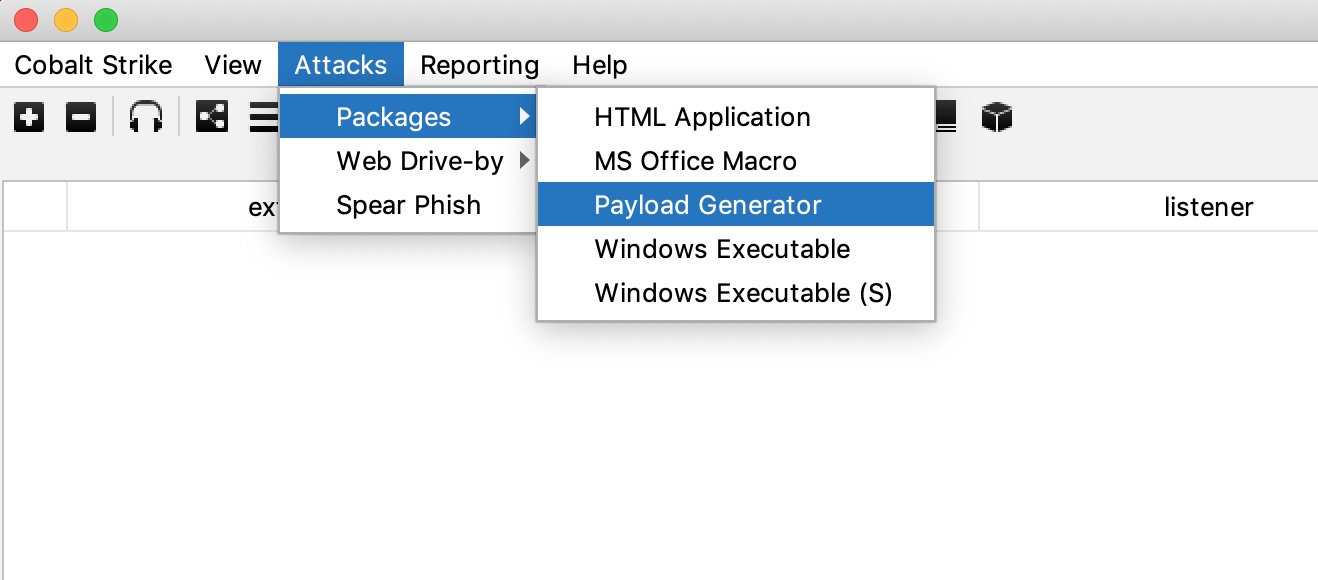The width and height of the screenshot is (1318, 580).
Task: Click the minus disconnect toolbar icon
Action: click(x=81, y=118)
